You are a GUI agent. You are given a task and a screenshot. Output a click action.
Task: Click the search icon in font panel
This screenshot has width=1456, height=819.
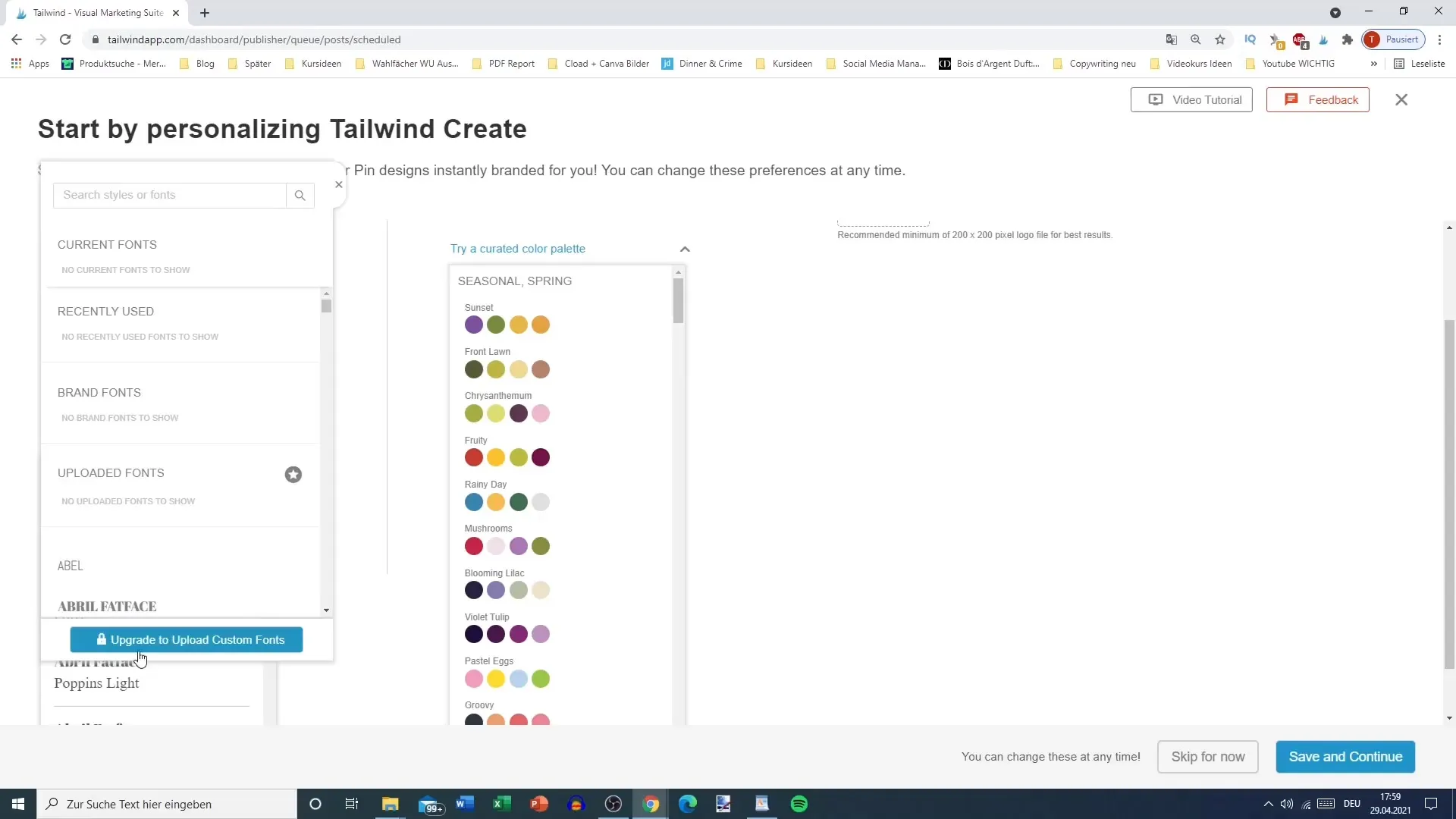tap(300, 195)
